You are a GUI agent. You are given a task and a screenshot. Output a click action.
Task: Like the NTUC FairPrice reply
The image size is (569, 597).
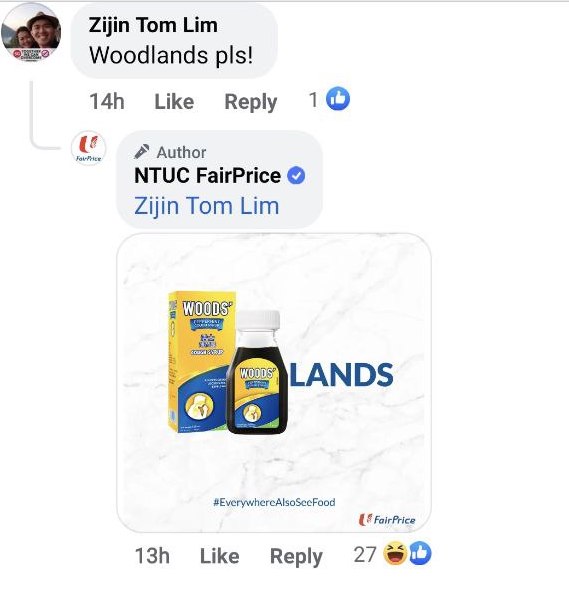pyautogui.click(x=219, y=555)
